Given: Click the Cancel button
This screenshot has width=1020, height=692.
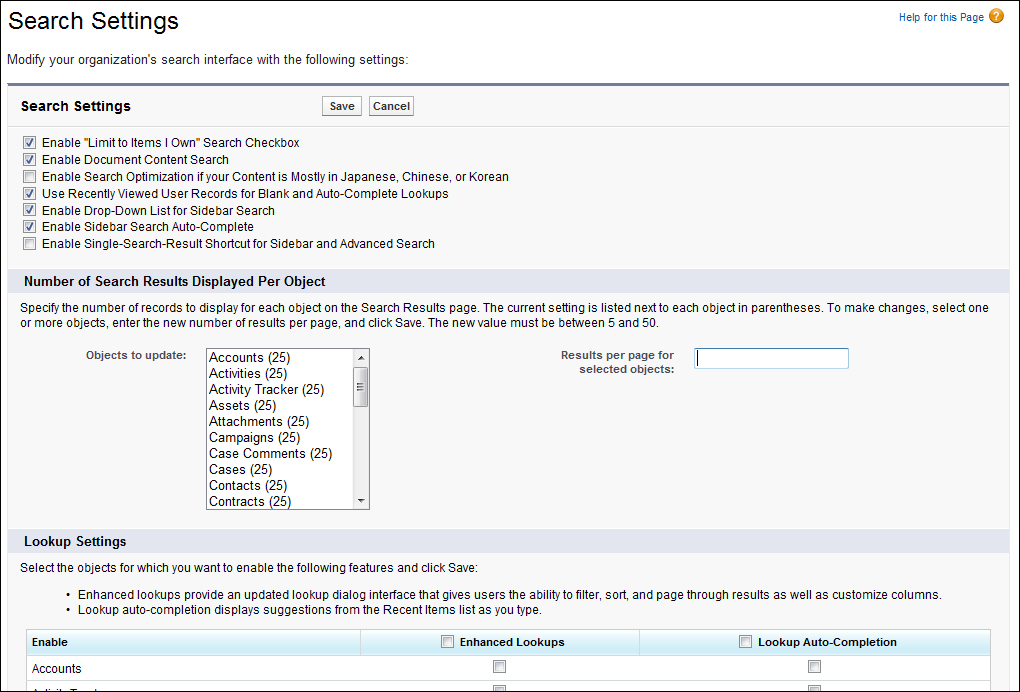Looking at the screenshot, I should point(391,106).
